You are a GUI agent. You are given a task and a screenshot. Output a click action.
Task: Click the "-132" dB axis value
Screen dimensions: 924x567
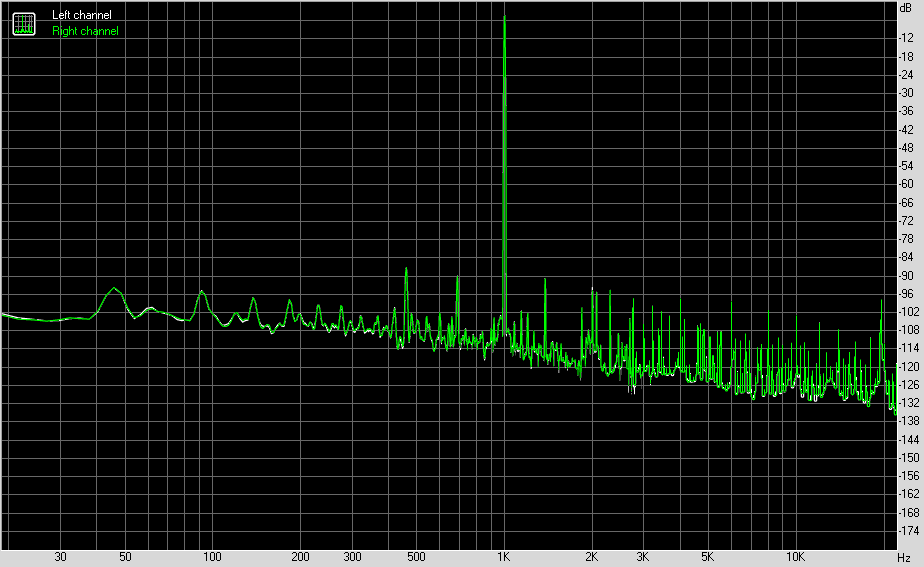(908, 403)
